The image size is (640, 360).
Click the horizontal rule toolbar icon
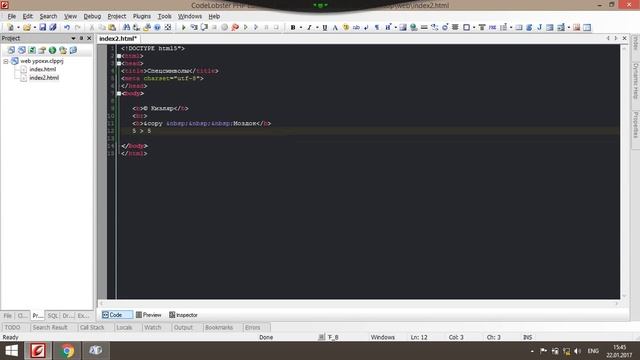[x=424, y=27]
